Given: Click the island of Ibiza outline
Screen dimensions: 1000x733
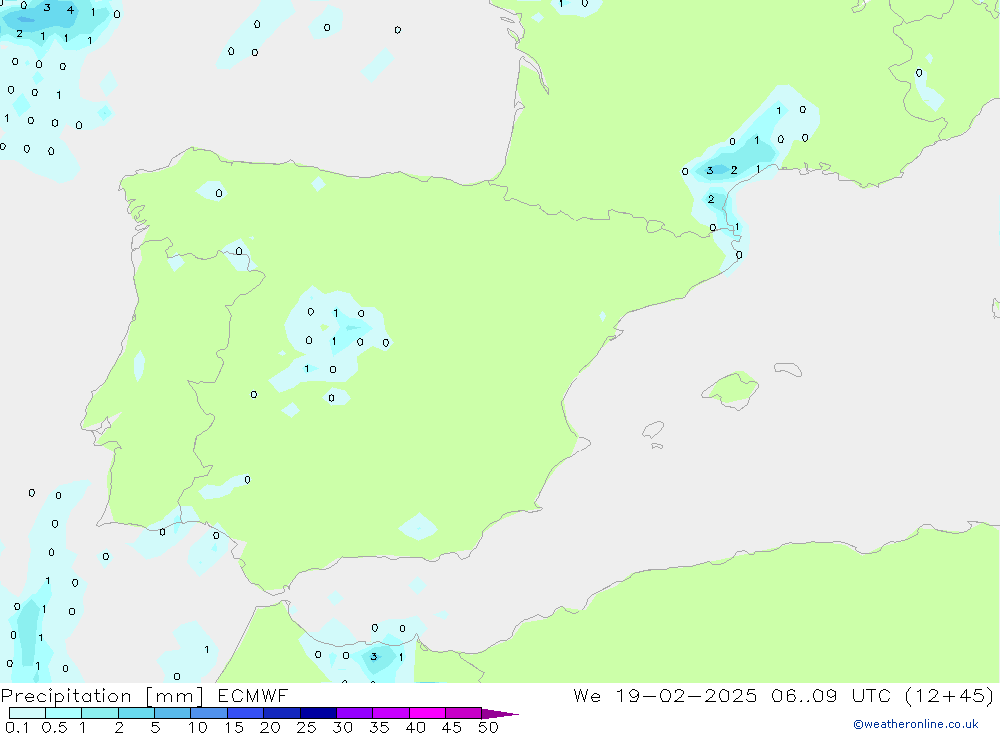Looking at the screenshot, I should [x=653, y=429].
